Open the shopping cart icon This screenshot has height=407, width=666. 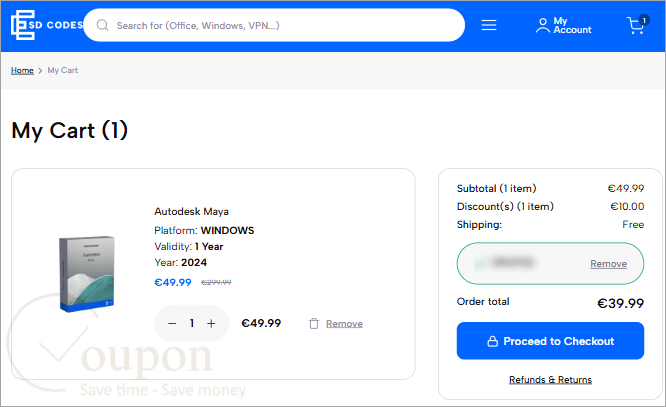coord(636,25)
